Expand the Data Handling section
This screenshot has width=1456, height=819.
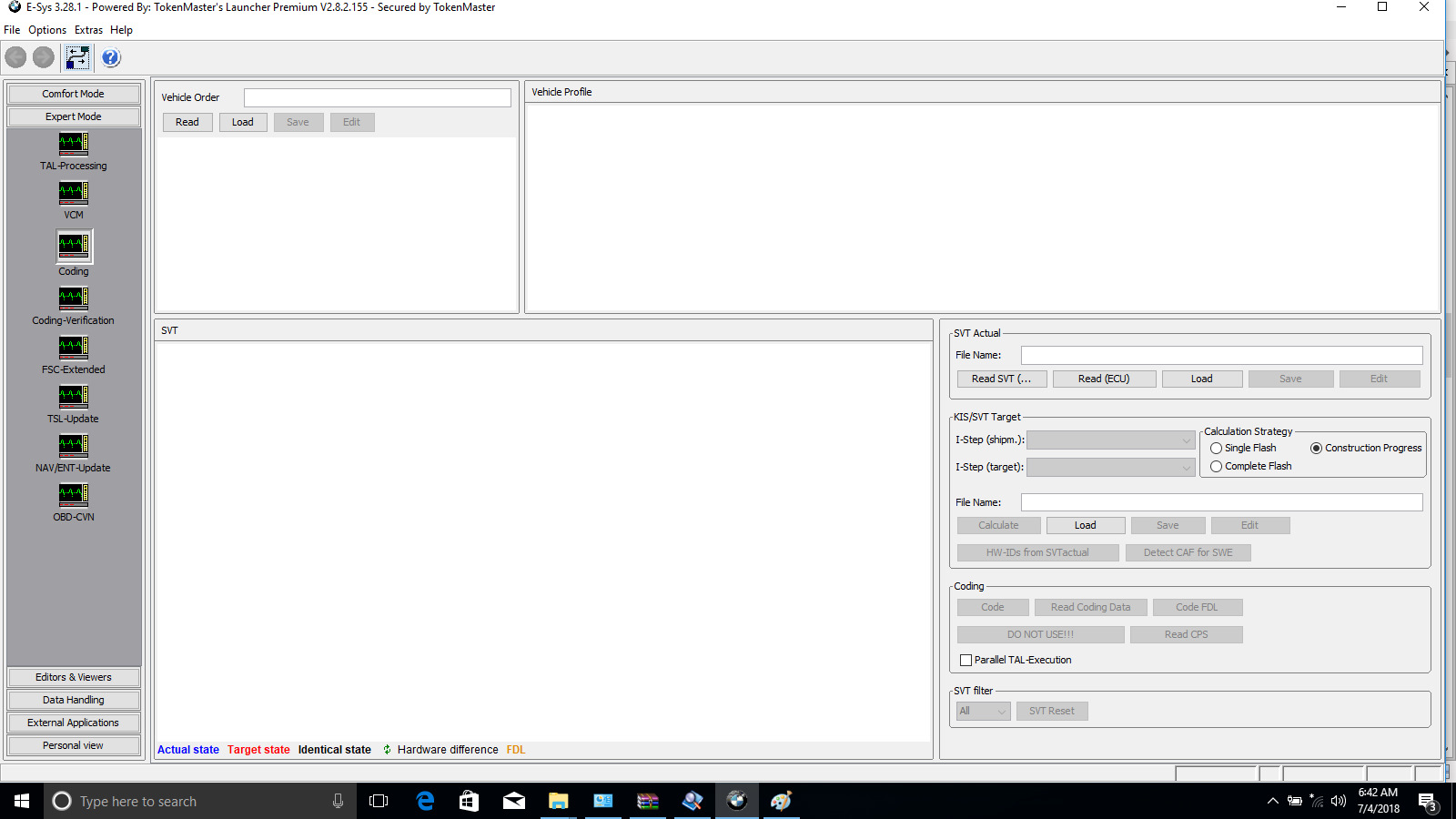click(74, 700)
